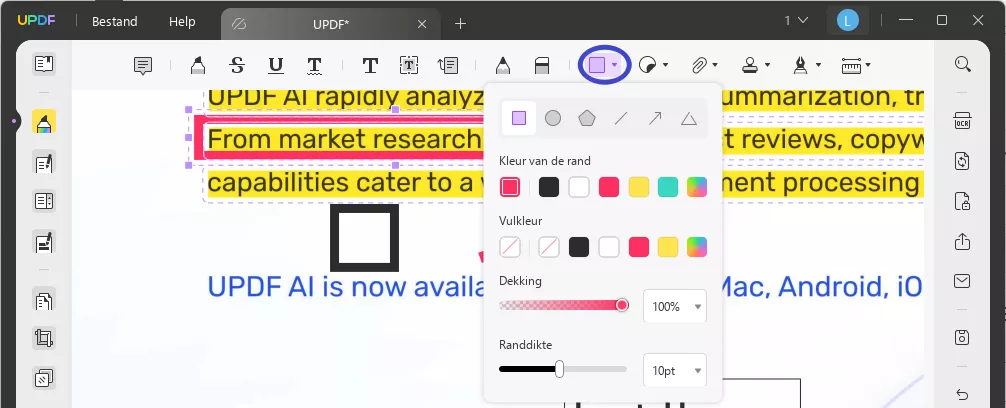
Task: Open the page tools stack sidebar icon
Action: pos(44,378)
